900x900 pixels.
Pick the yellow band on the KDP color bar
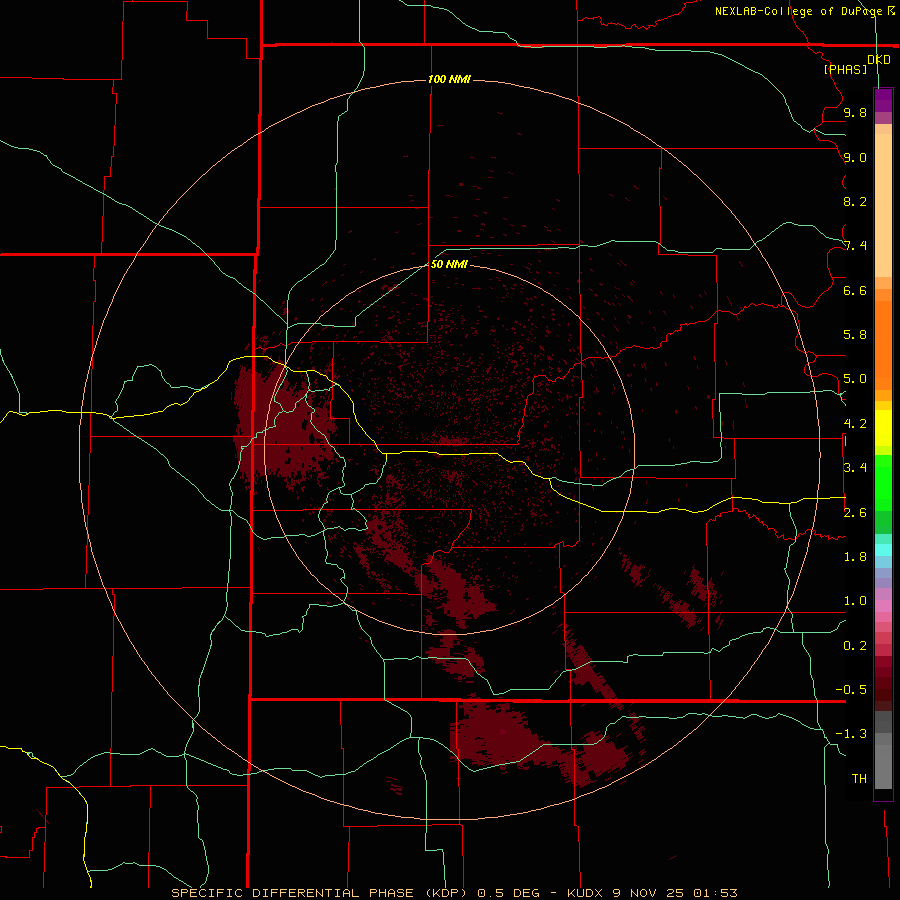tap(883, 428)
